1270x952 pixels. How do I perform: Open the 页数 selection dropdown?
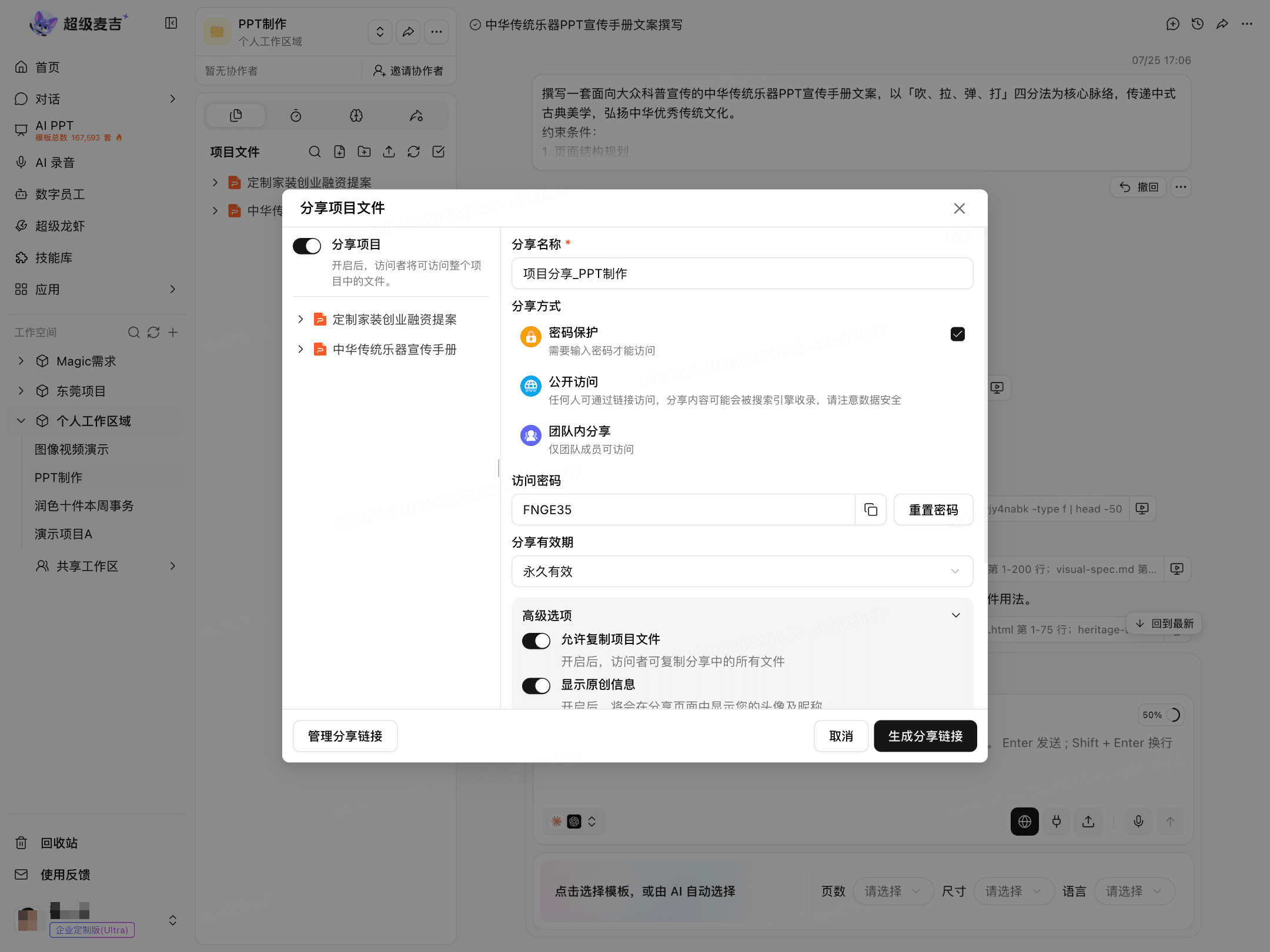click(893, 891)
